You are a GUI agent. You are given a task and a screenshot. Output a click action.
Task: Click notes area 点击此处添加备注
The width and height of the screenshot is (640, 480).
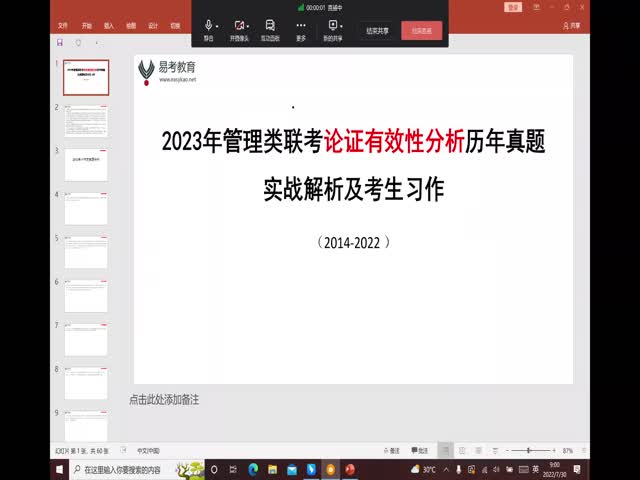[x=164, y=400]
